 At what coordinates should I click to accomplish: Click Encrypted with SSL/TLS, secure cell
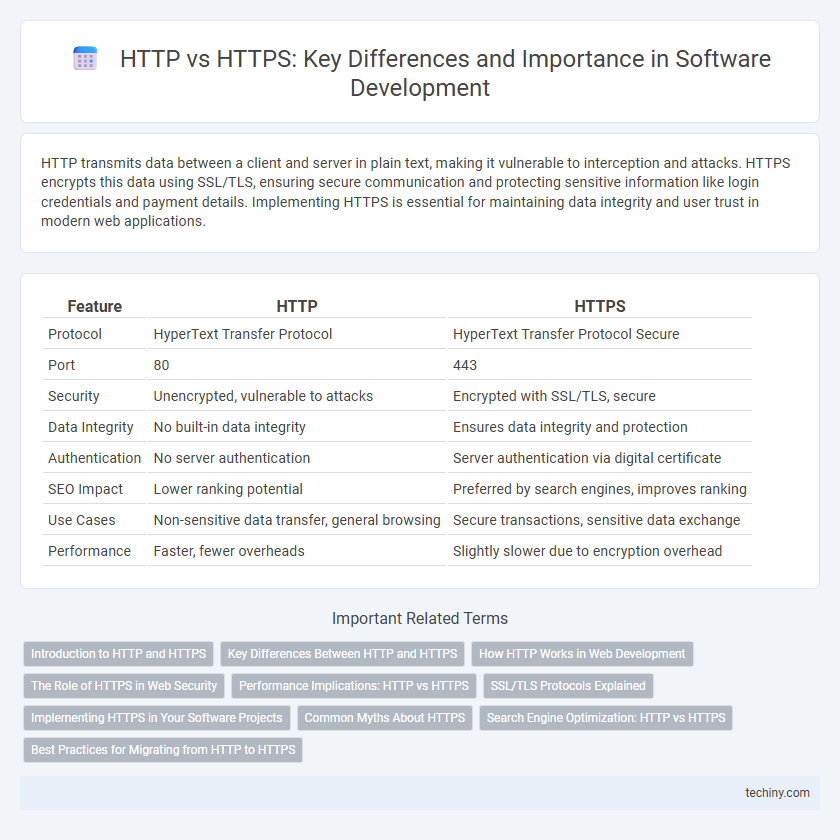(x=600, y=396)
